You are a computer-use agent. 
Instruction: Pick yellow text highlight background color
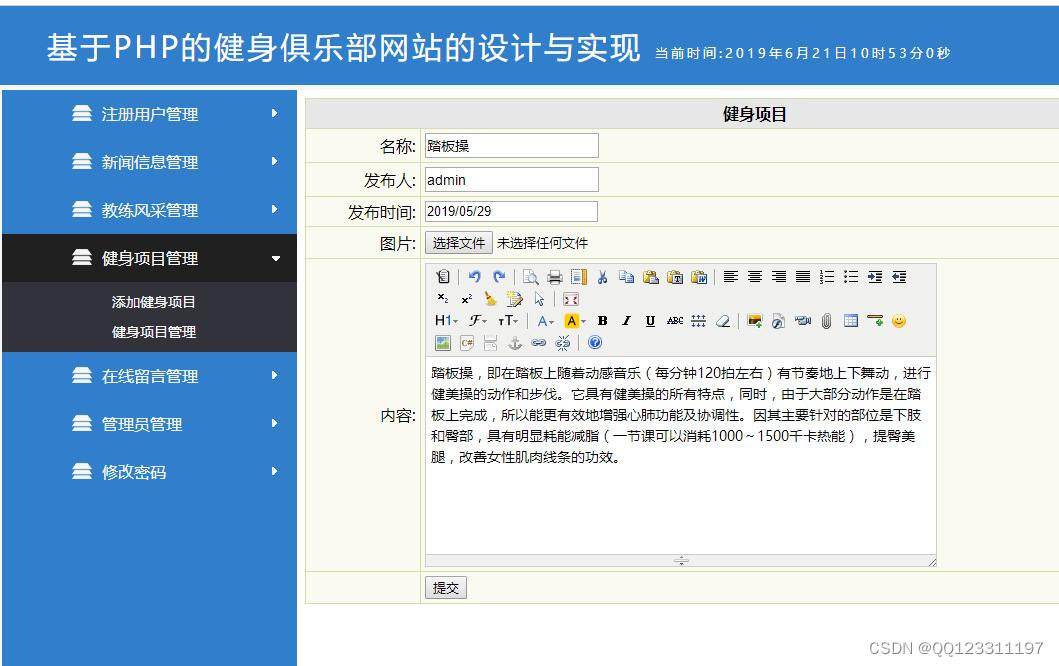pyautogui.click(x=575, y=321)
